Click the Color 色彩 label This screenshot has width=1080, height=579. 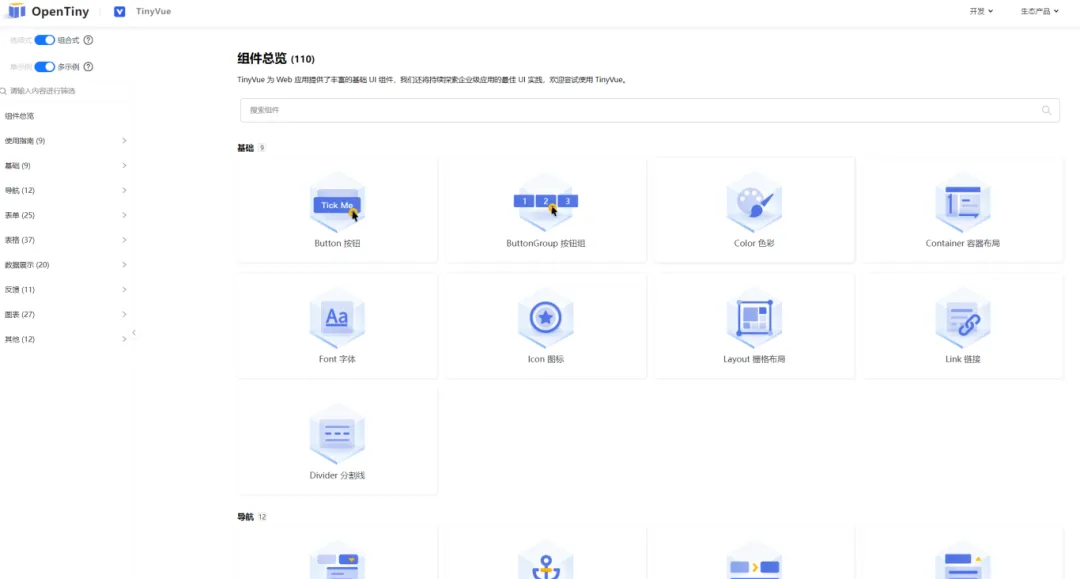click(x=754, y=243)
